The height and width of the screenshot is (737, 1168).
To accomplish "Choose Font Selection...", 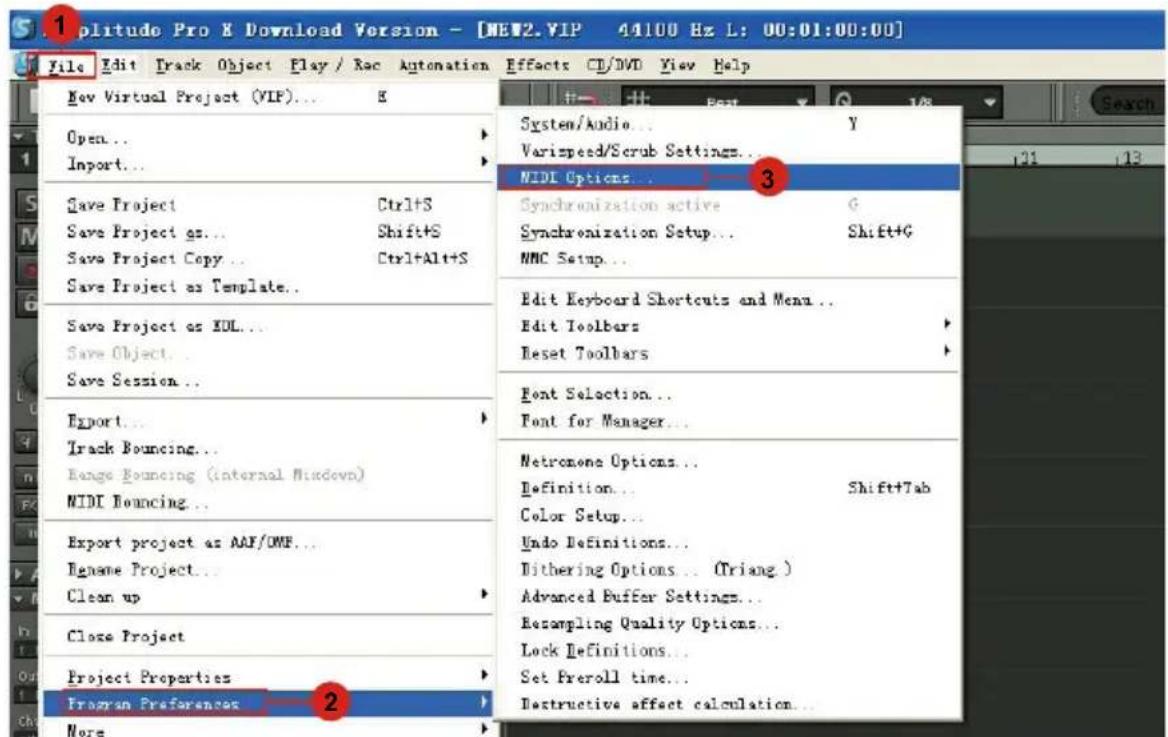I will click(729, 393).
